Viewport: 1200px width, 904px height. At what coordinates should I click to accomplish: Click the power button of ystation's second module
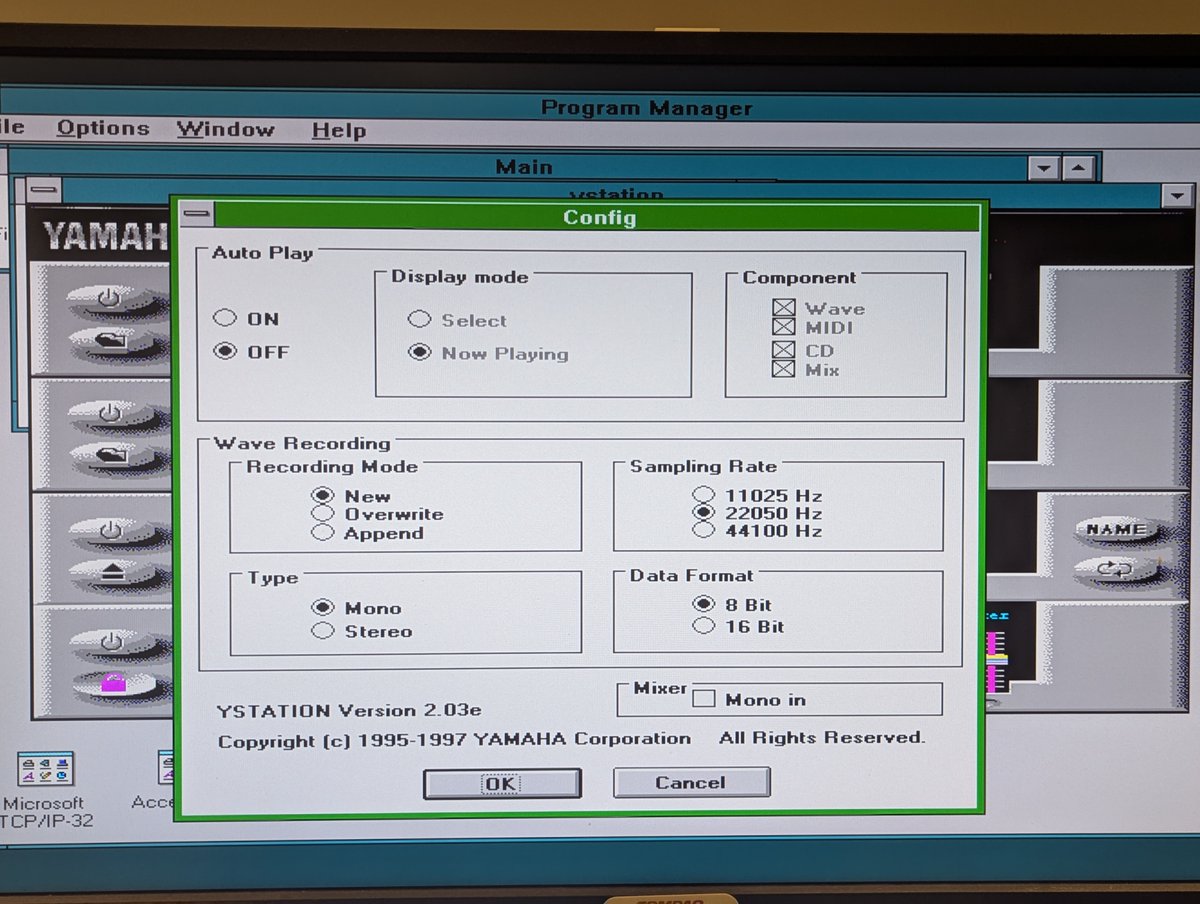pyautogui.click(x=110, y=413)
